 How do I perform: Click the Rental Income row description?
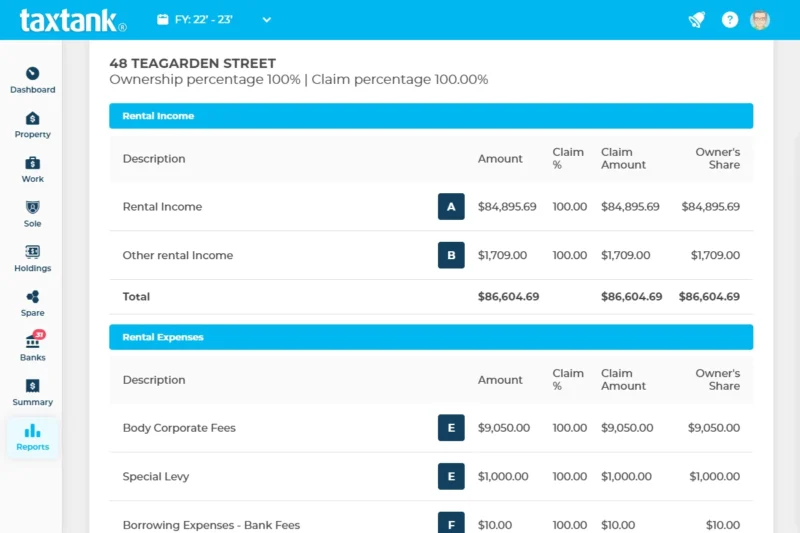[162, 207]
